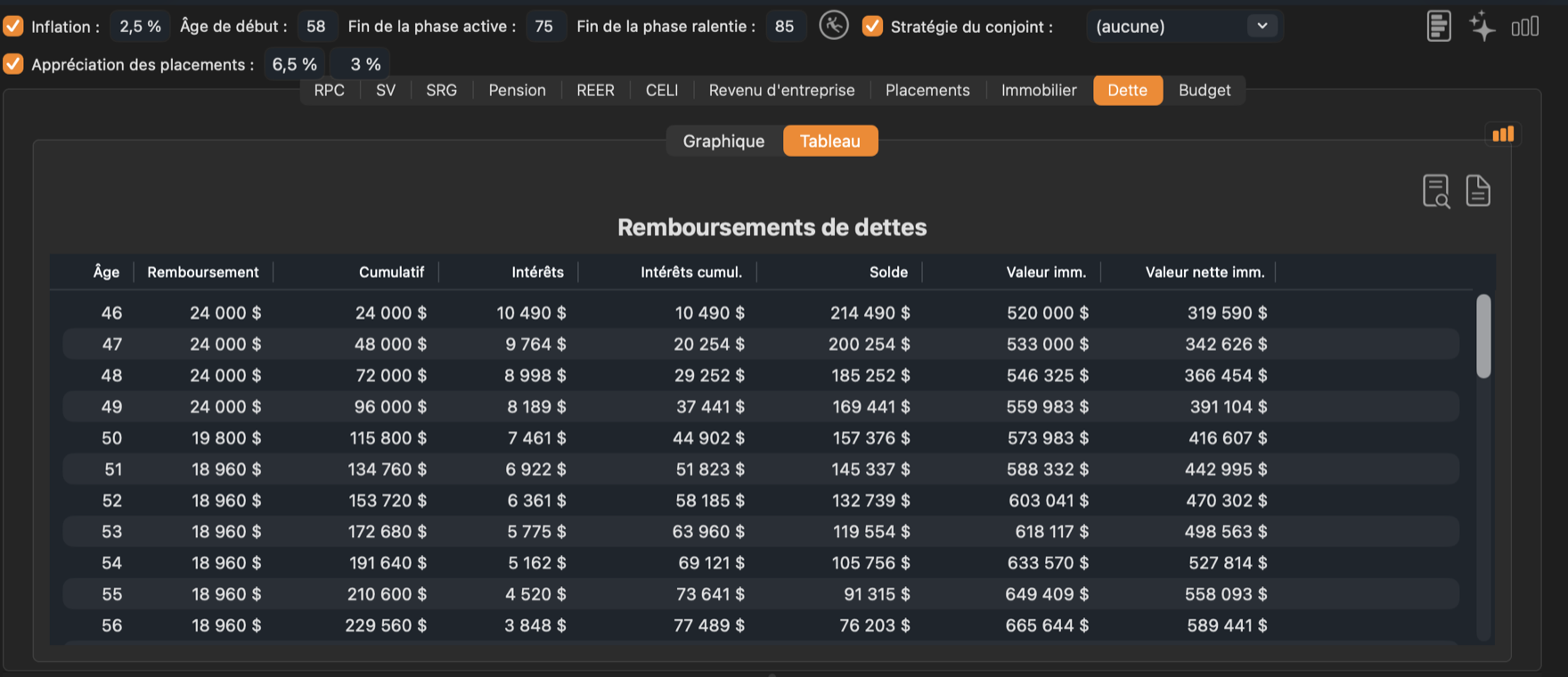1568x677 pixels.
Task: Open the Placements tab
Action: [x=927, y=90]
